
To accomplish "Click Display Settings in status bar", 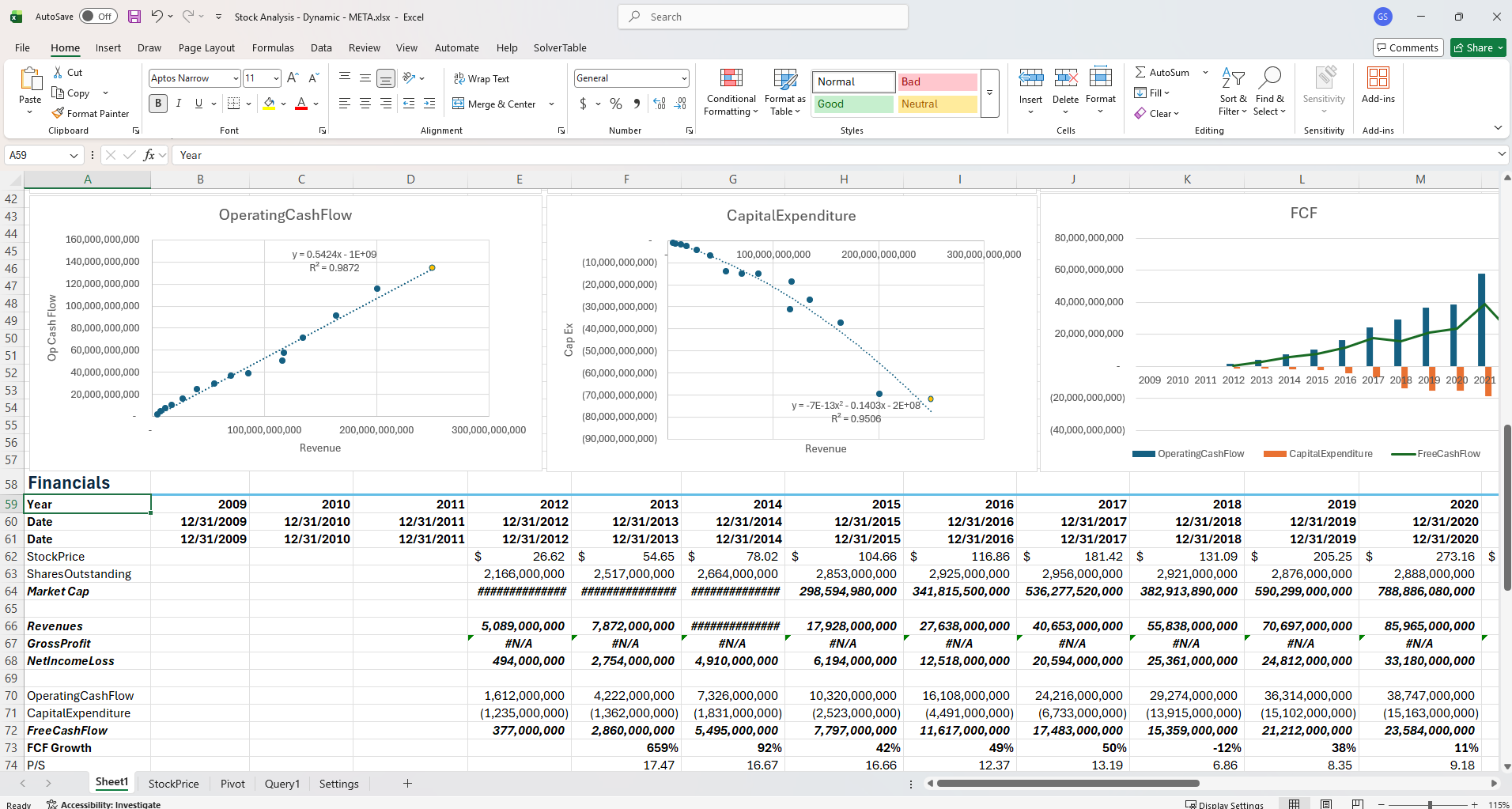I will (1224, 804).
